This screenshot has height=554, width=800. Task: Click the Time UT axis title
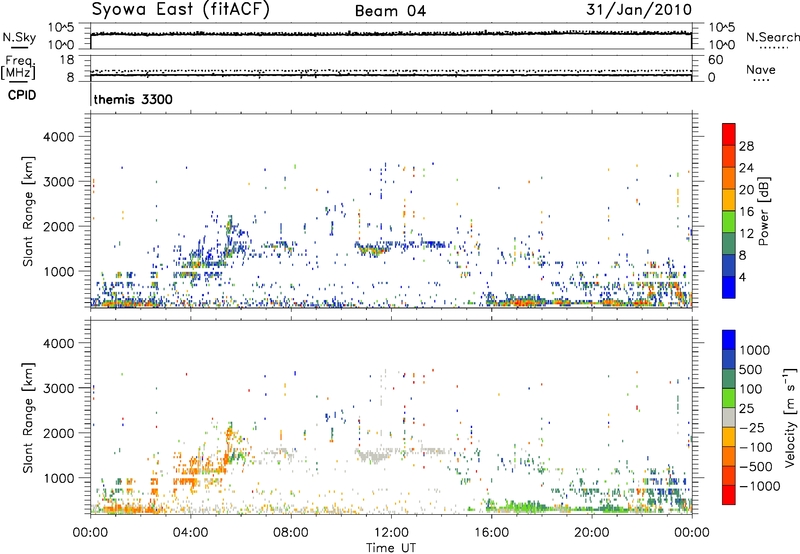[391, 548]
